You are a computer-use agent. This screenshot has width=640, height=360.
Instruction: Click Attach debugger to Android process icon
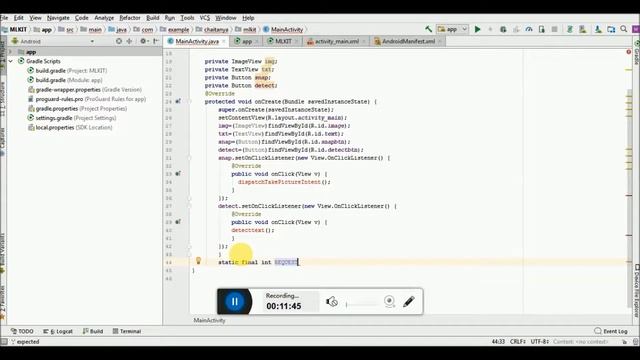542,29
